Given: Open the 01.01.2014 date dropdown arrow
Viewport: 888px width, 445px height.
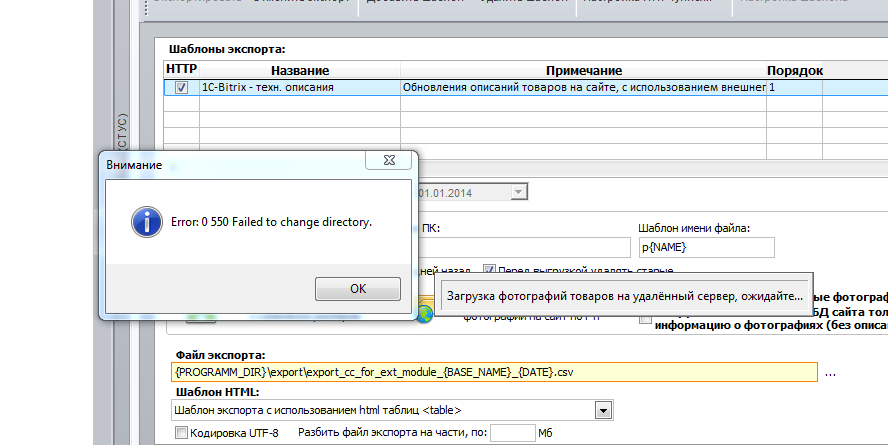Looking at the screenshot, I should pyautogui.click(x=518, y=192).
